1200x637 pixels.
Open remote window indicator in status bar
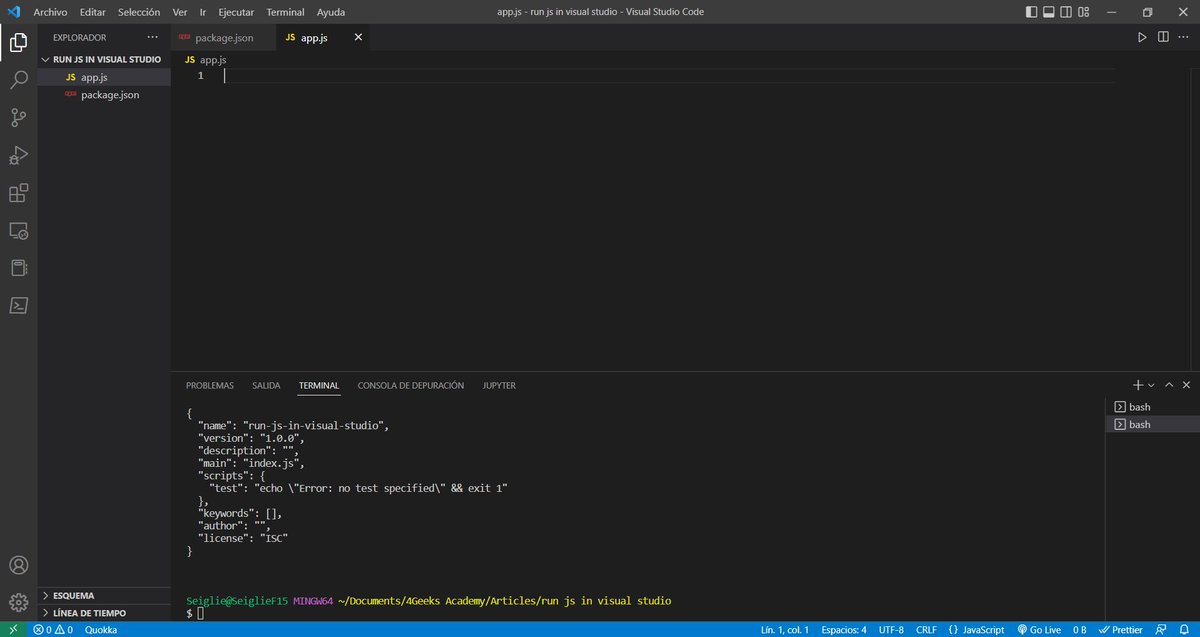point(13,630)
